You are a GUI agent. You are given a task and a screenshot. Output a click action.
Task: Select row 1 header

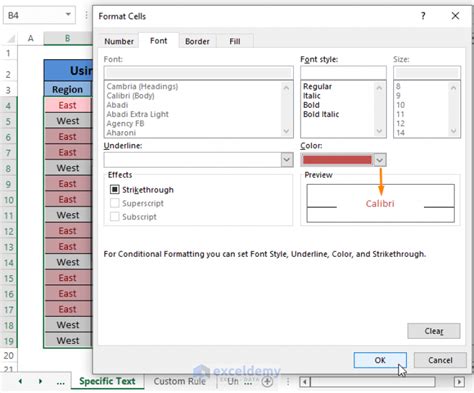(x=8, y=53)
